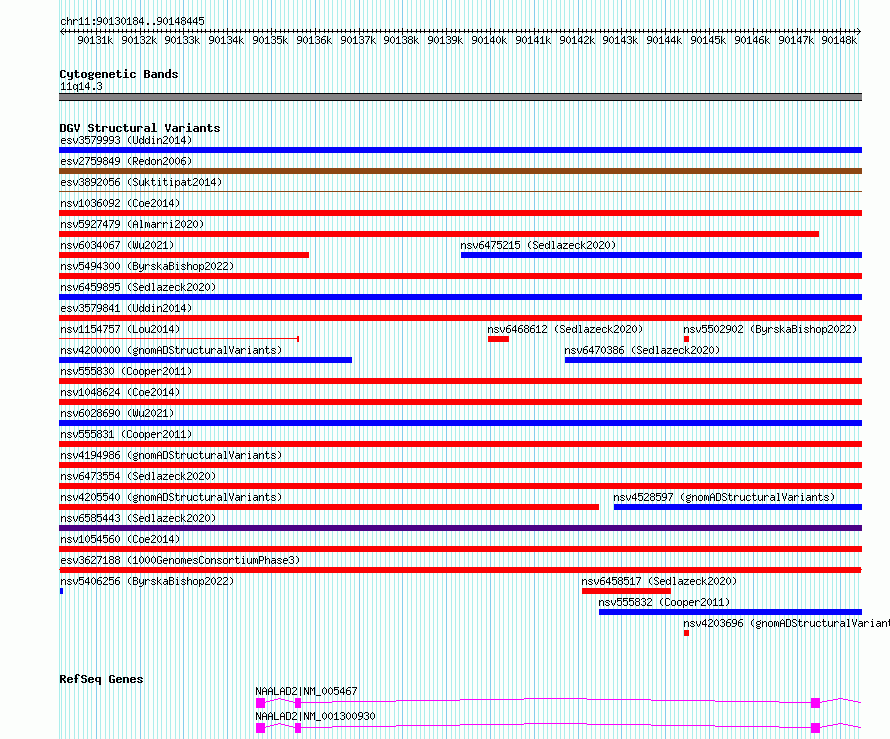Select the nsv6458517 (Sedlazeck2020) red bar

[626, 591]
